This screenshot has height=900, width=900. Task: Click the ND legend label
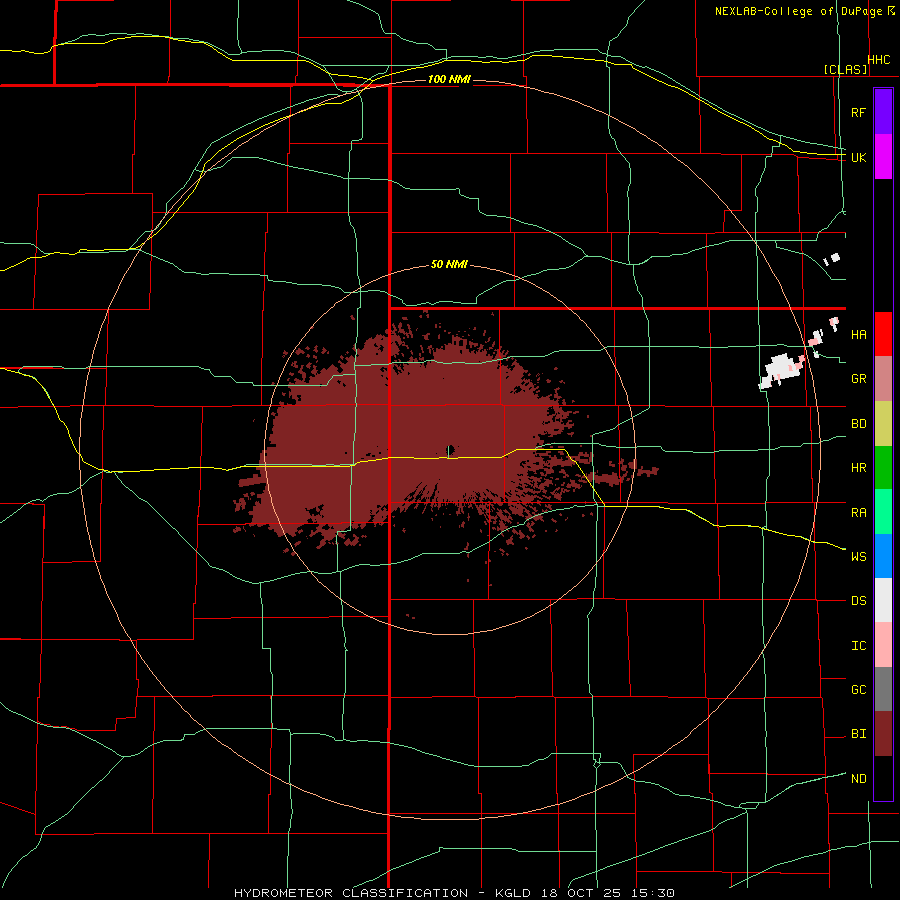coord(858,779)
